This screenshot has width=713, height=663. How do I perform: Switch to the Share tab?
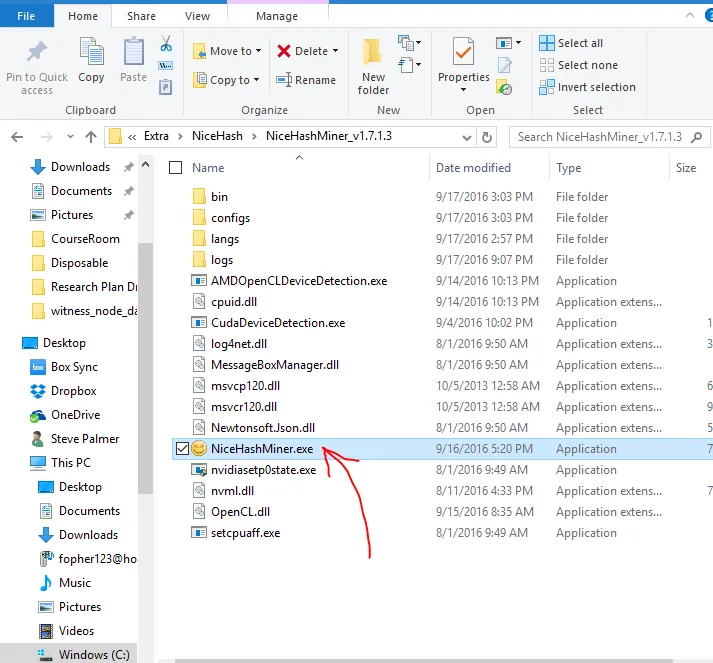(x=141, y=16)
